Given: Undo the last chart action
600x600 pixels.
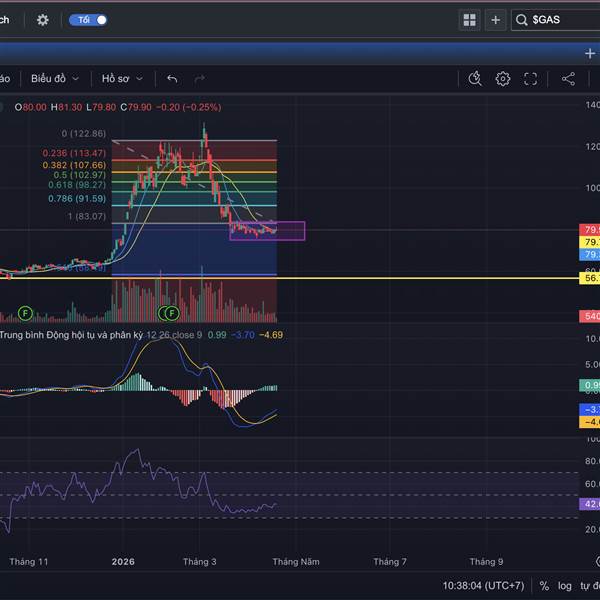Looking at the screenshot, I should pos(172,79).
